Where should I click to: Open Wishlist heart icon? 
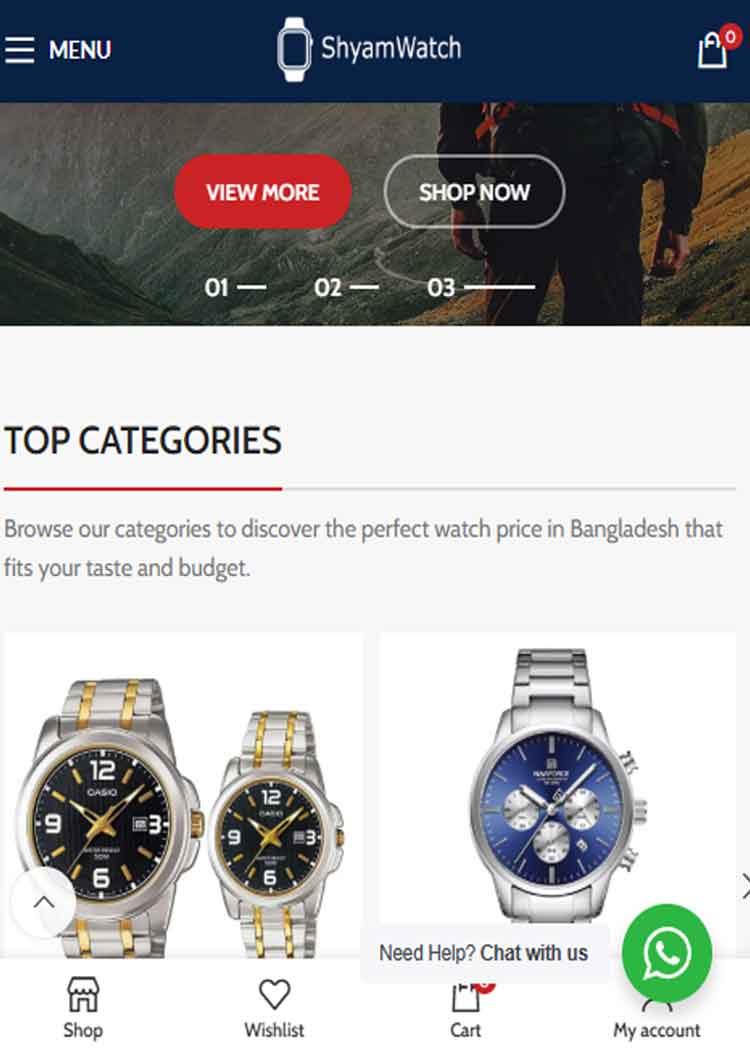(x=274, y=994)
